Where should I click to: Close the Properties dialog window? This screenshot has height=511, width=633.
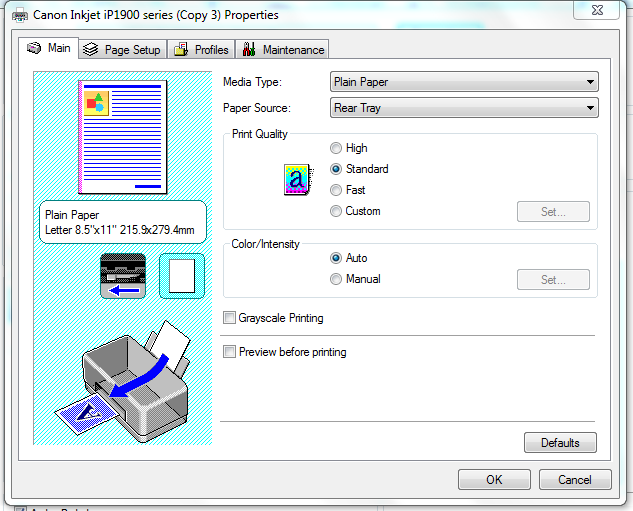coord(597,10)
